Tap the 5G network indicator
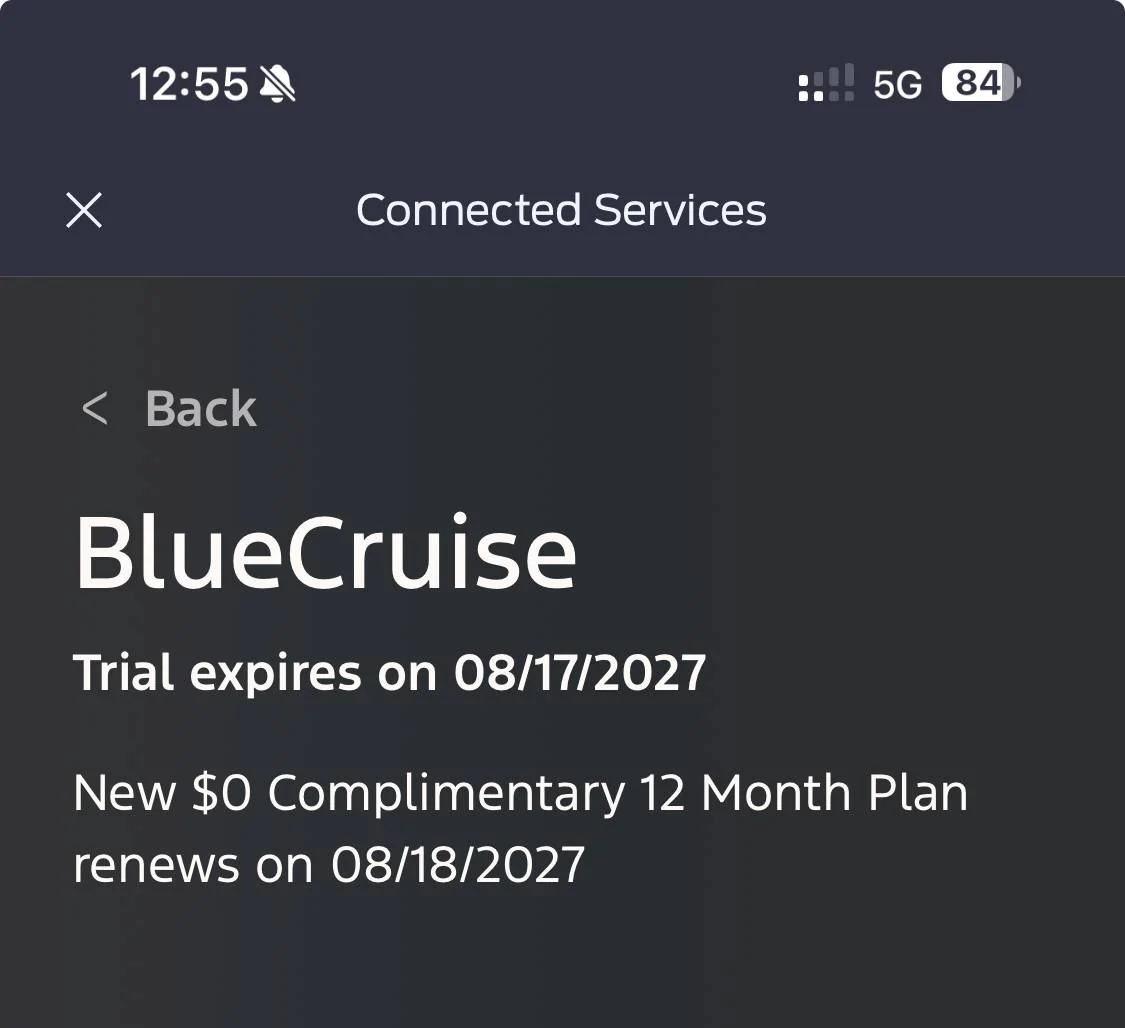1125x1028 pixels. pos(897,85)
